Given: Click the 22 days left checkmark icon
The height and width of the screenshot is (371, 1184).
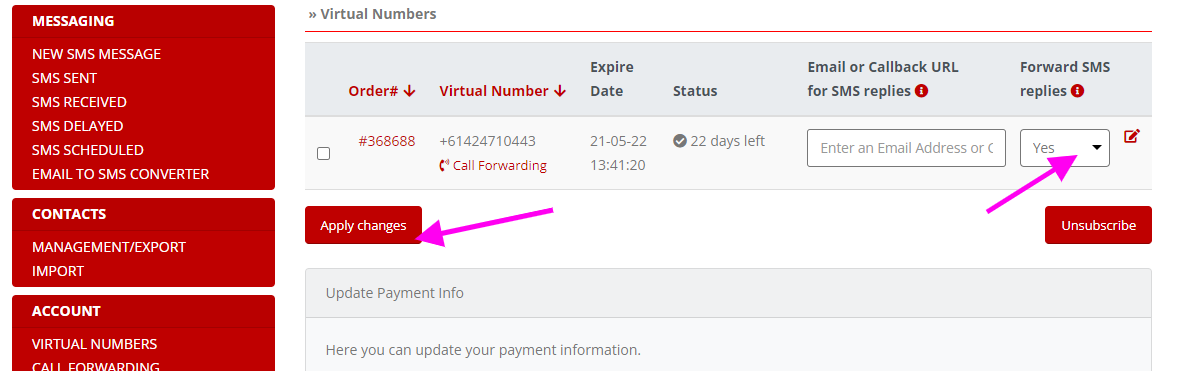Looking at the screenshot, I should tap(680, 141).
